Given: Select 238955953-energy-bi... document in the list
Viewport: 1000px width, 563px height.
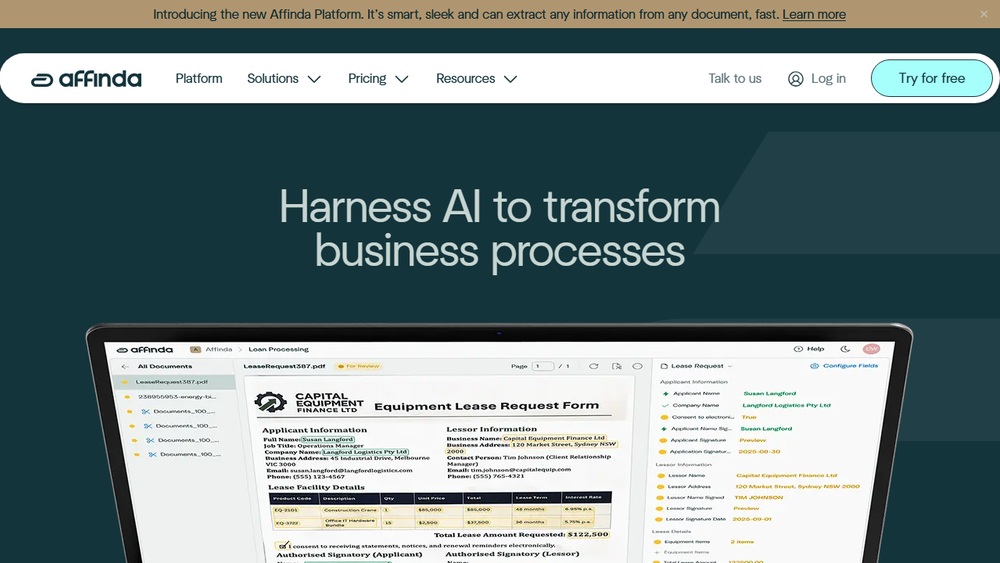Looking at the screenshot, I should (177, 397).
